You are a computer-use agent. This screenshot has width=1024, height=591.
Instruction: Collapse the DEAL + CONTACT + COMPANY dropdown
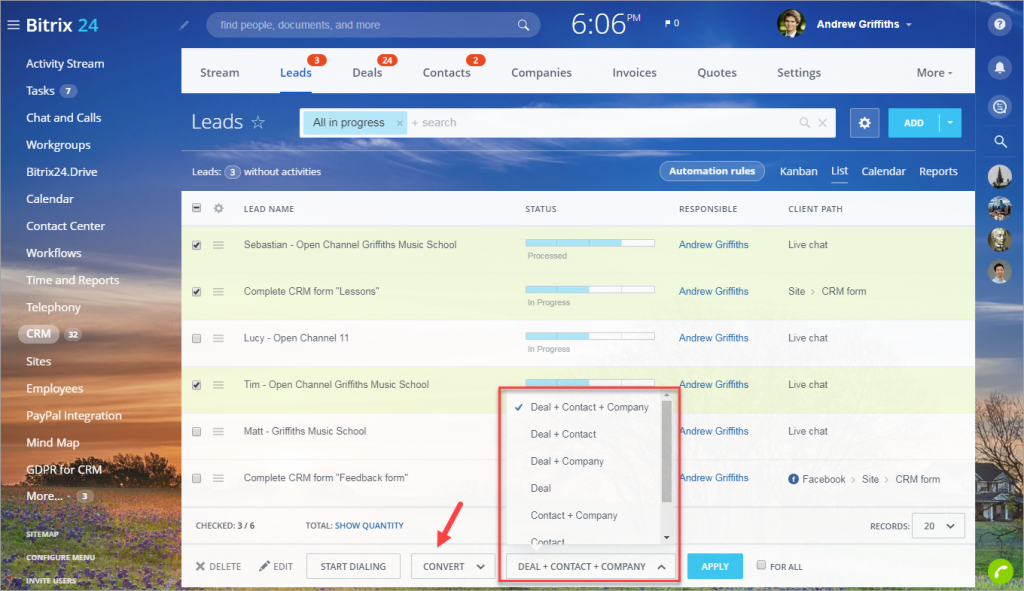pos(590,566)
